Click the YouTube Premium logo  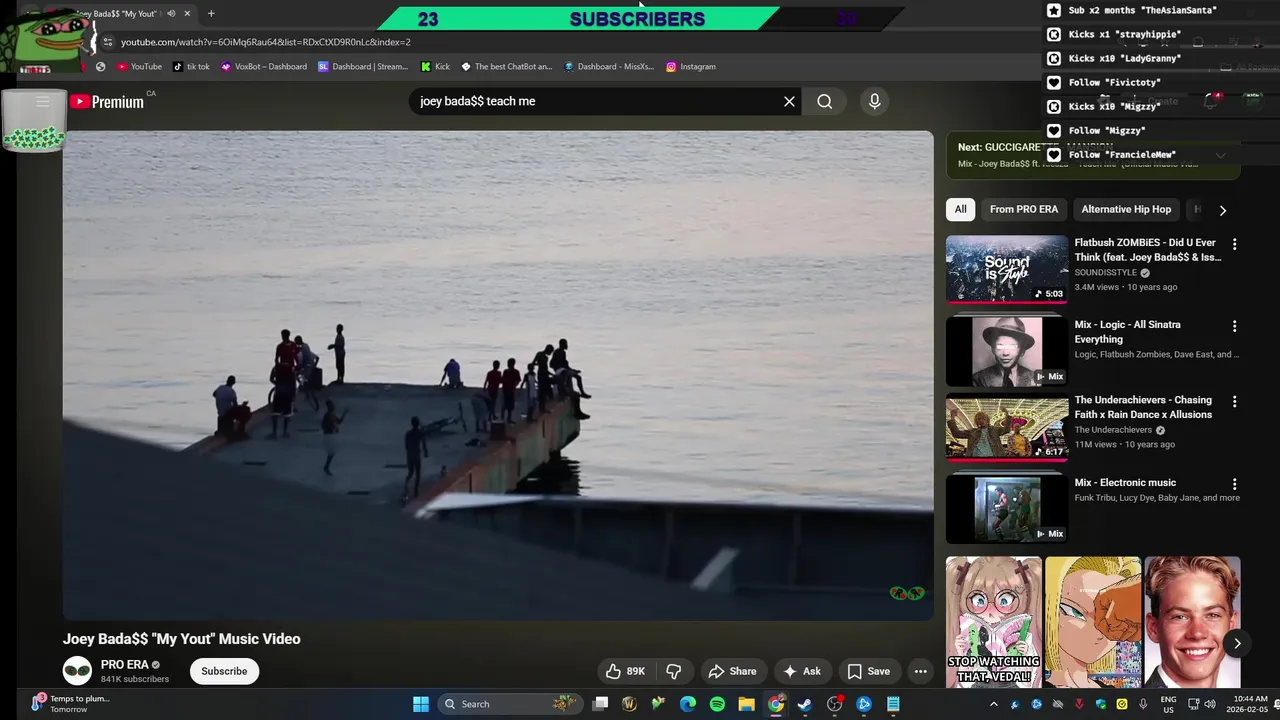(107, 101)
